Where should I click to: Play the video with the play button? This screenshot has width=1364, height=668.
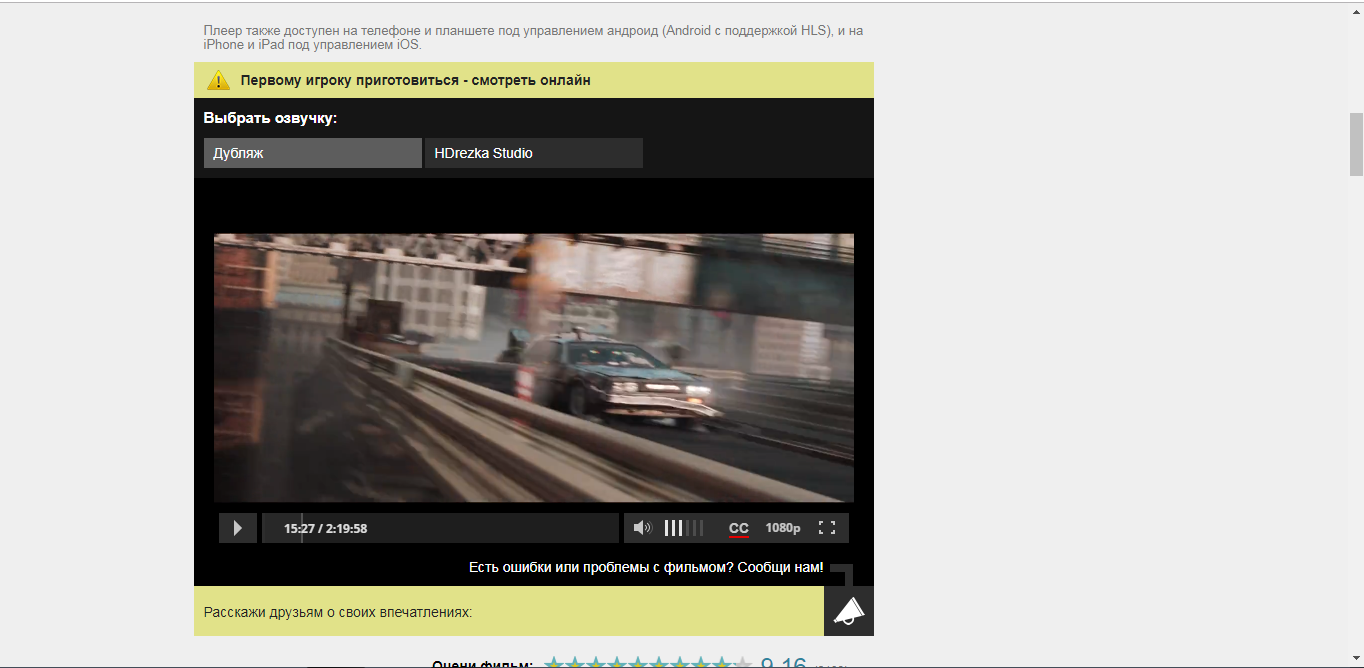coord(238,528)
